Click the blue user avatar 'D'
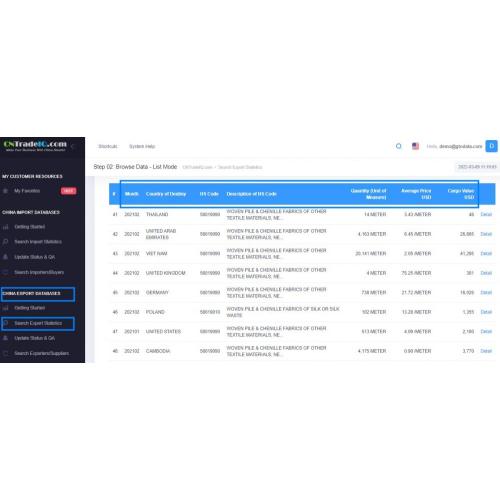Image resolution: width=500 pixels, height=500 pixels. coord(491,146)
